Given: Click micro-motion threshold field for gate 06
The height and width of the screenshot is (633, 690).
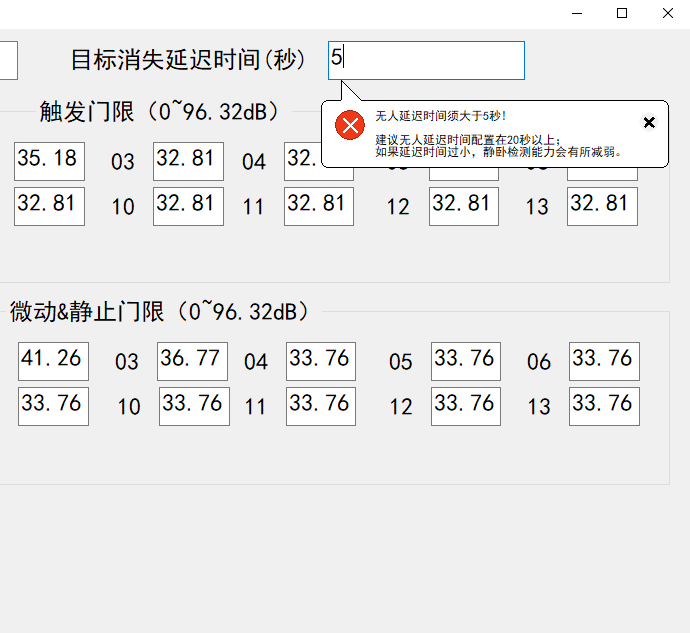Looking at the screenshot, I should point(604,361).
